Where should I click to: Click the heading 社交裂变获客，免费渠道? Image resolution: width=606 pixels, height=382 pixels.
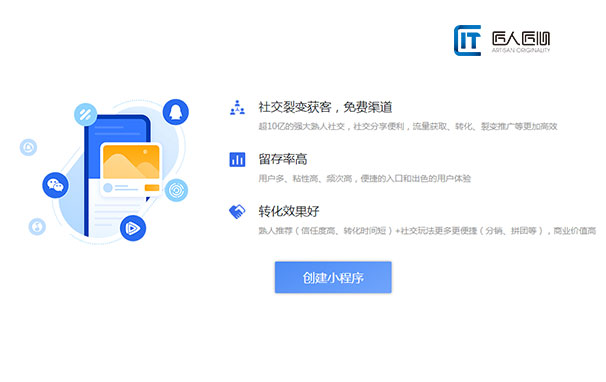coord(325,107)
